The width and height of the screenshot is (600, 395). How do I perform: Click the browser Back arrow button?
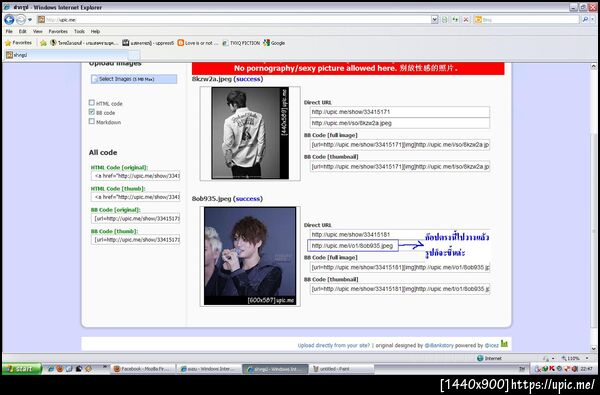pyautogui.click(x=9, y=19)
